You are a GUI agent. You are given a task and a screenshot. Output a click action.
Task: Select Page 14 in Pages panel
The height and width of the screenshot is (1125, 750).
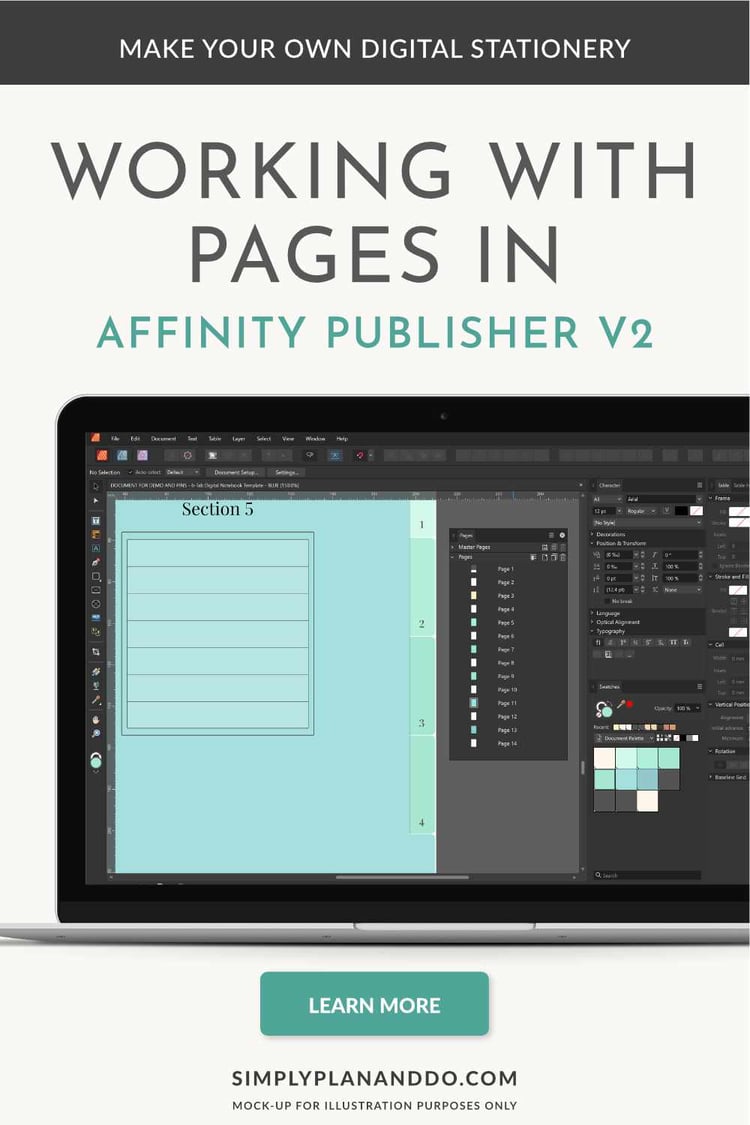505,743
